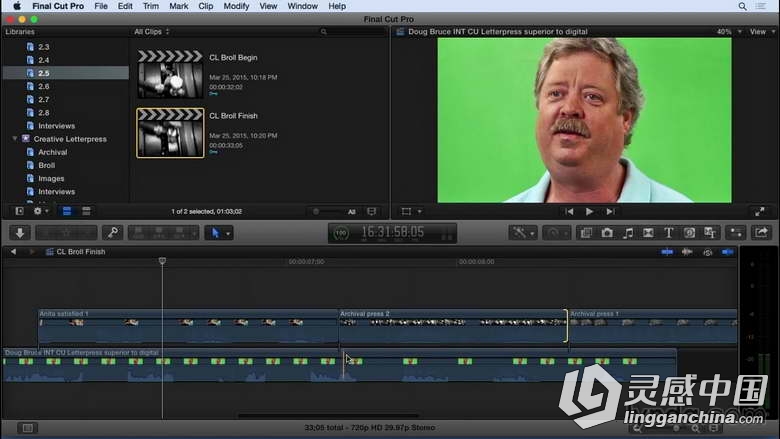The image size is (780, 439).
Task: Click the timeline horizontal scrollbar
Action: coord(329,415)
